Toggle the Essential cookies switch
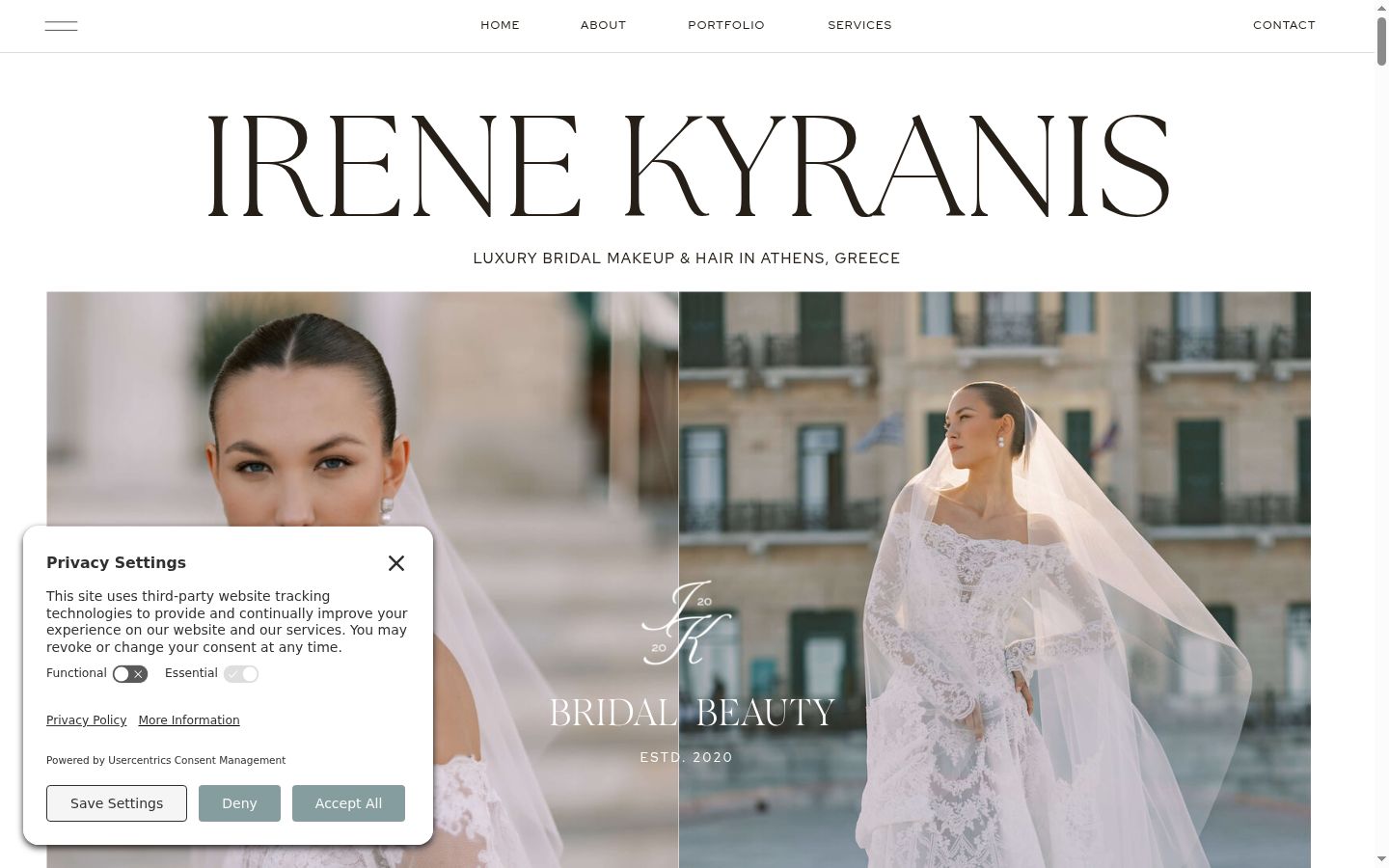This screenshot has width=1389, height=868. [241, 674]
